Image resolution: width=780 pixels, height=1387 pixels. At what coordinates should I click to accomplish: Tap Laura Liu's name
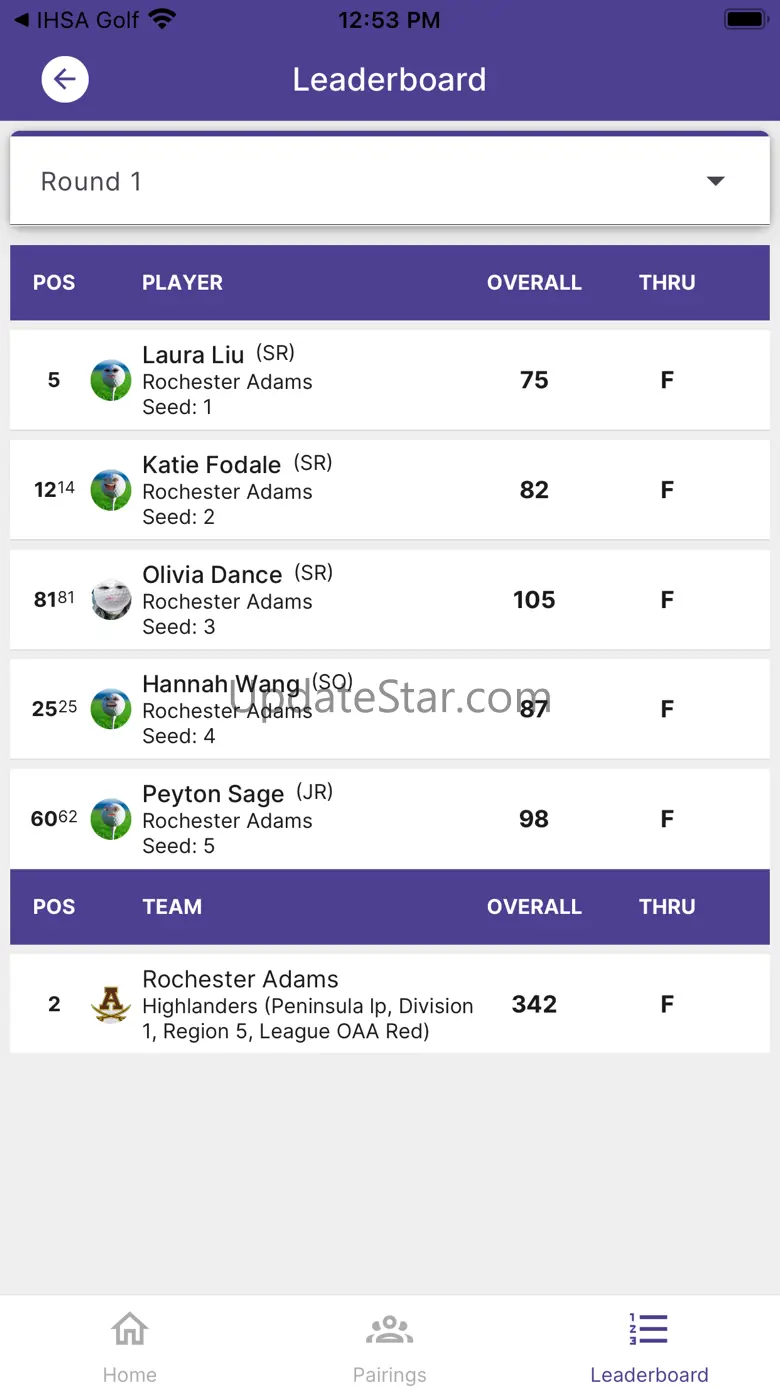coord(193,355)
